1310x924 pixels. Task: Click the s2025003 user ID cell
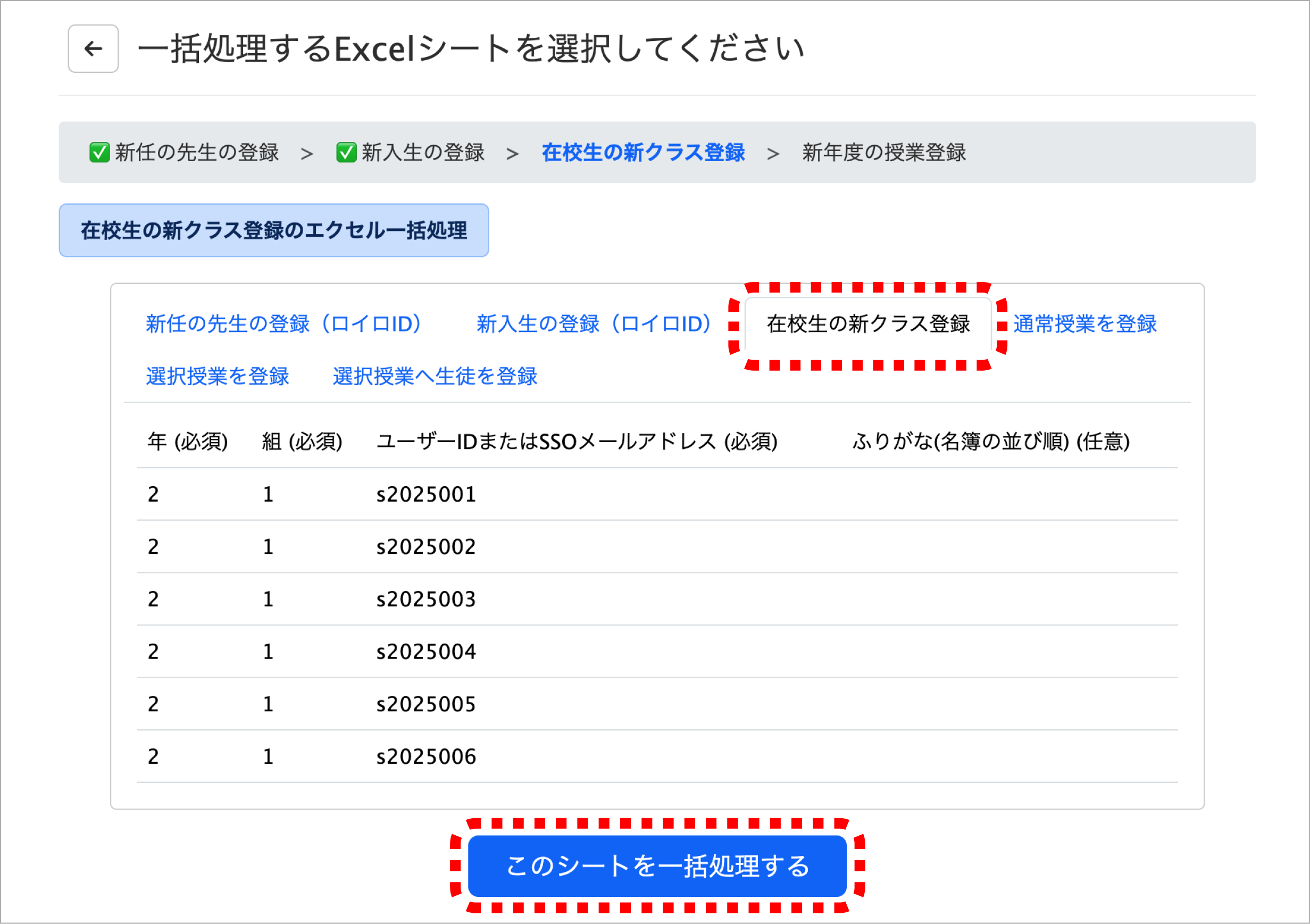tap(425, 600)
